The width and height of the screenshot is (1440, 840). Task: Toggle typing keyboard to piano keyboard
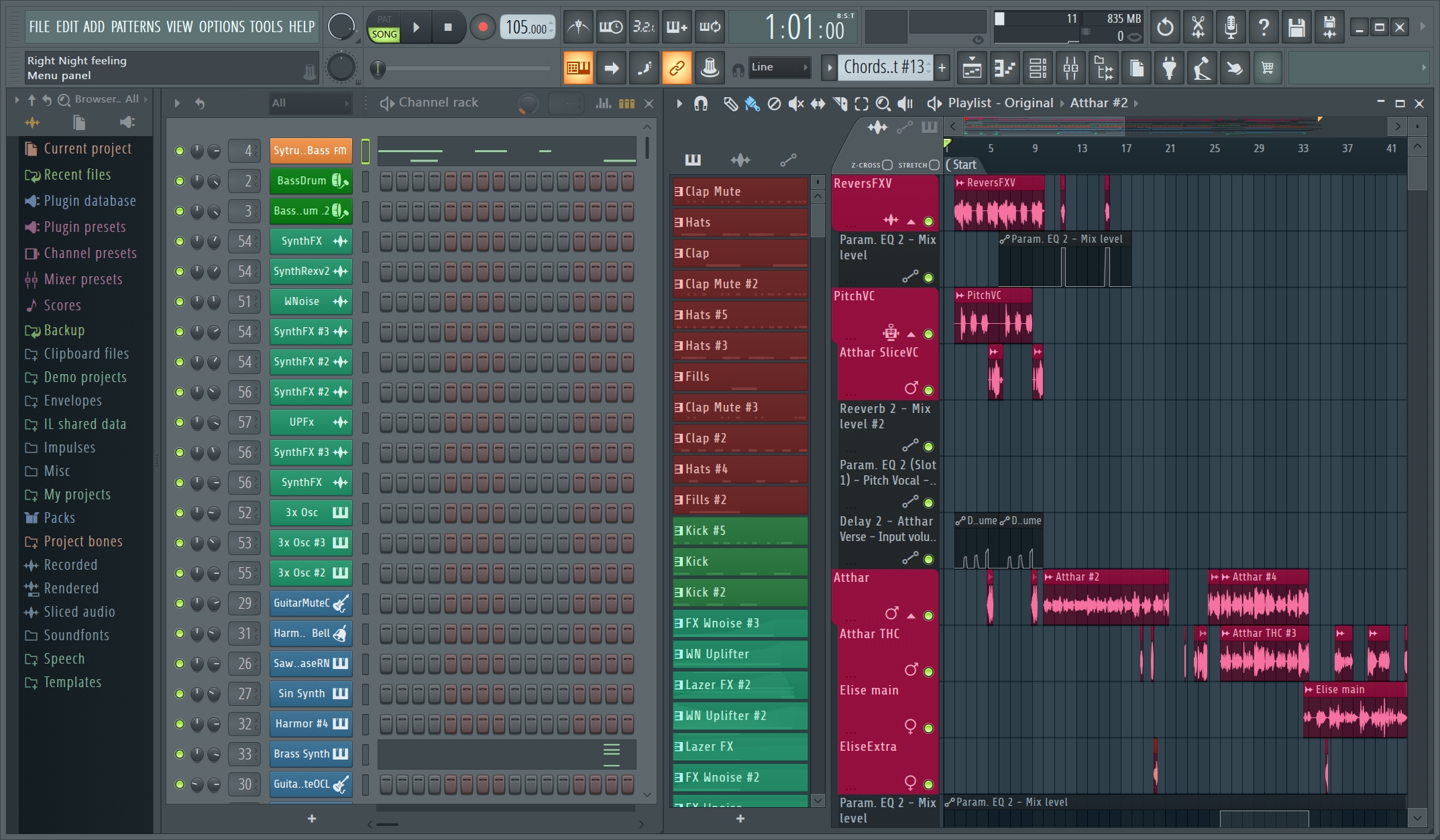pyautogui.click(x=644, y=68)
